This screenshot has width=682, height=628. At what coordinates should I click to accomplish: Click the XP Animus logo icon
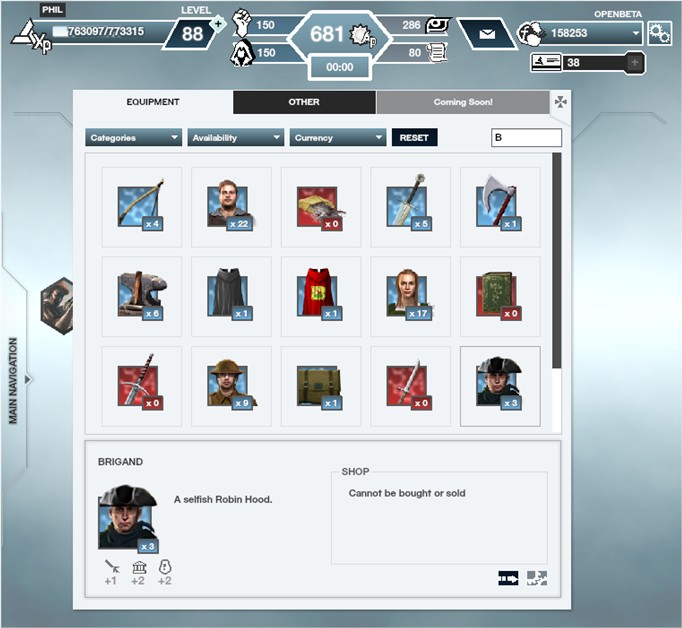[x=30, y=37]
